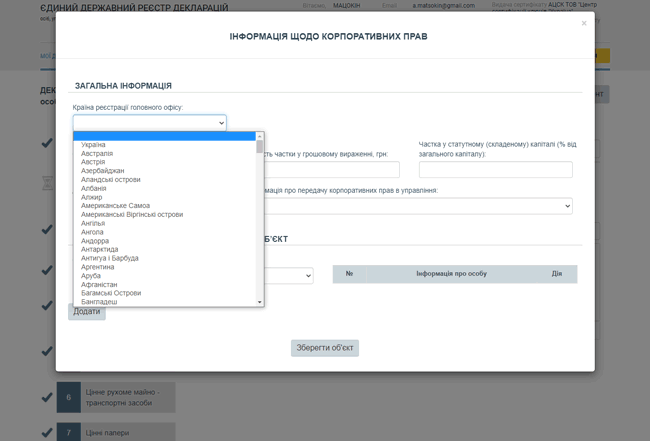Collapse the головного офісу country combo box
Image resolution: width=650 pixels, height=441 pixels.
(x=149, y=123)
